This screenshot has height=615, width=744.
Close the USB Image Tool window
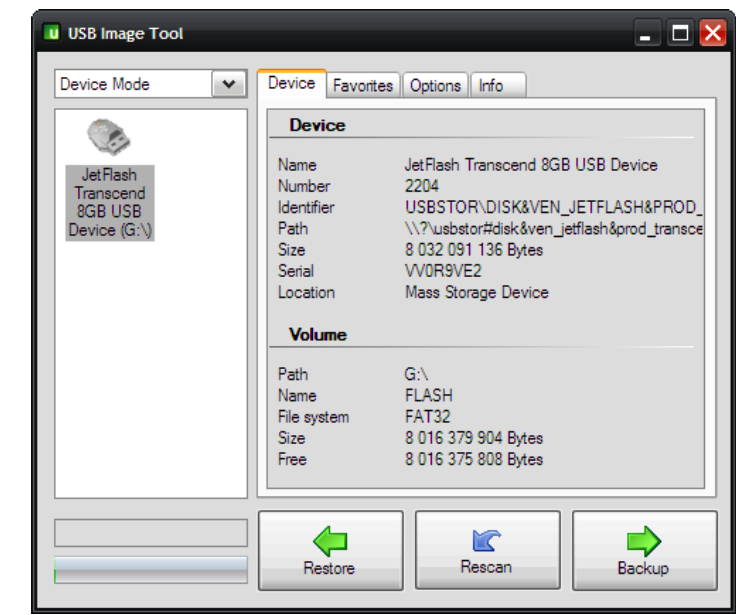[712, 34]
